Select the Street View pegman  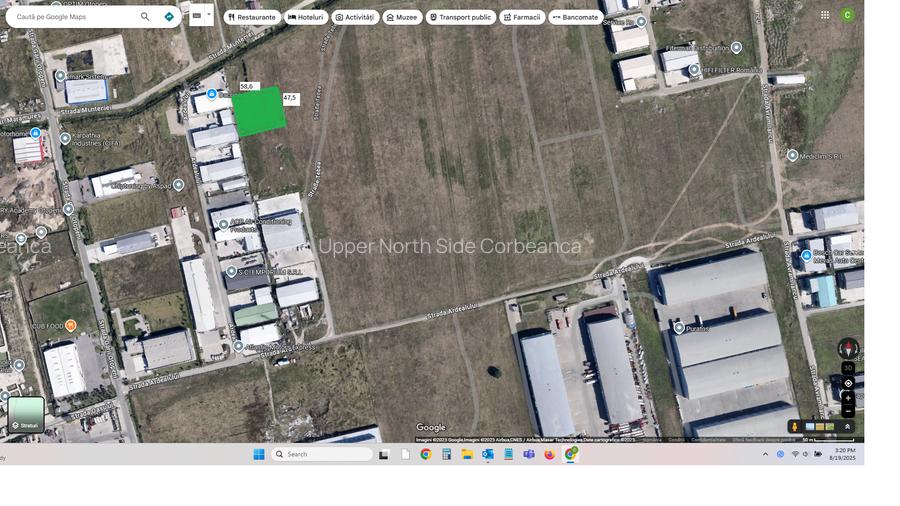pyautogui.click(x=796, y=427)
